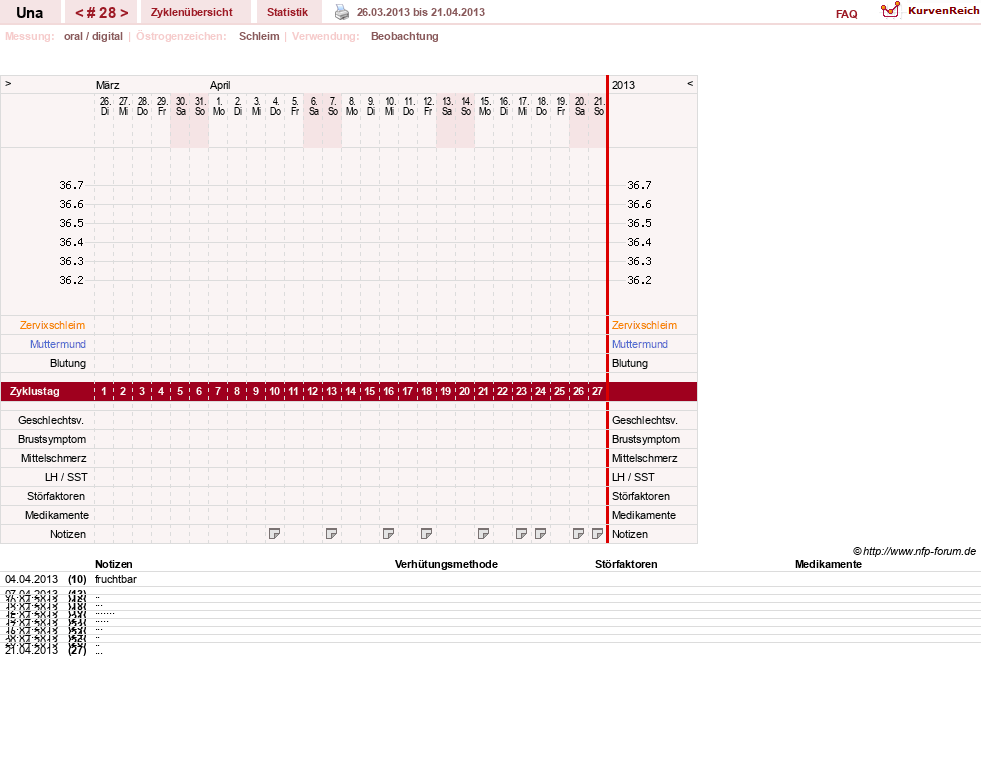Click the April month label

coord(220,85)
